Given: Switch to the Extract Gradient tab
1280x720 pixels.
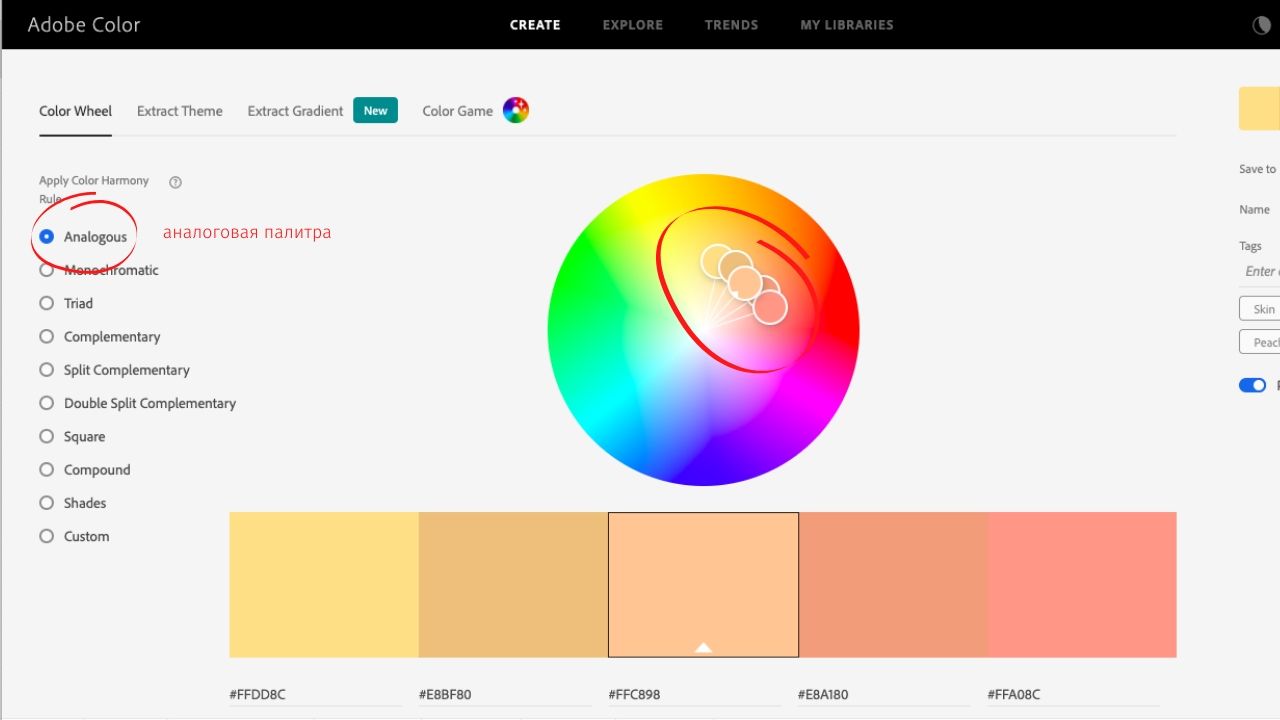Looking at the screenshot, I should (295, 111).
